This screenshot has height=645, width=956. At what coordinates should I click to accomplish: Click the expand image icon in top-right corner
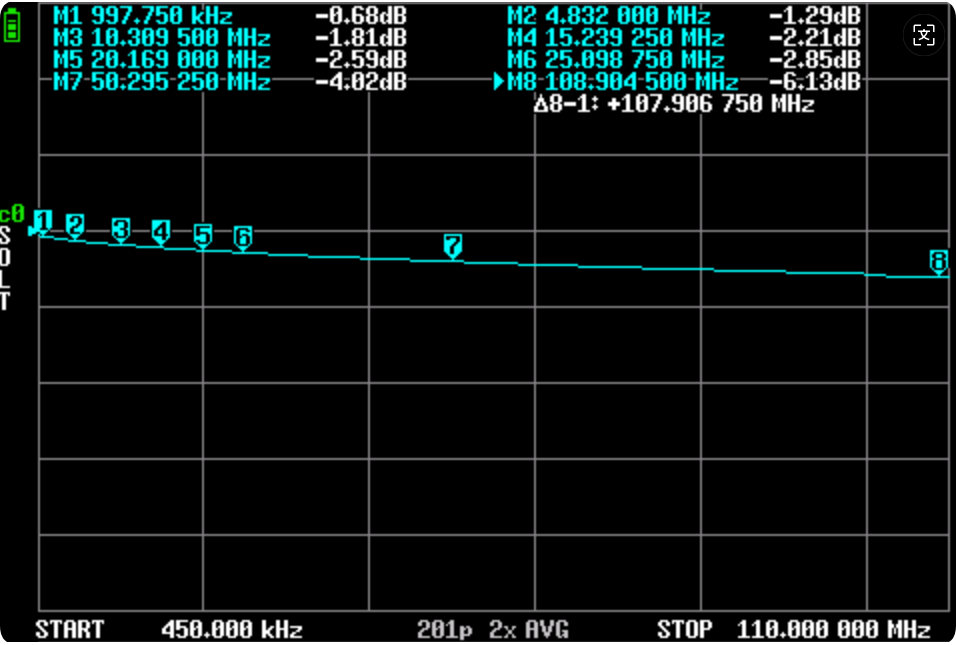pos(924,36)
